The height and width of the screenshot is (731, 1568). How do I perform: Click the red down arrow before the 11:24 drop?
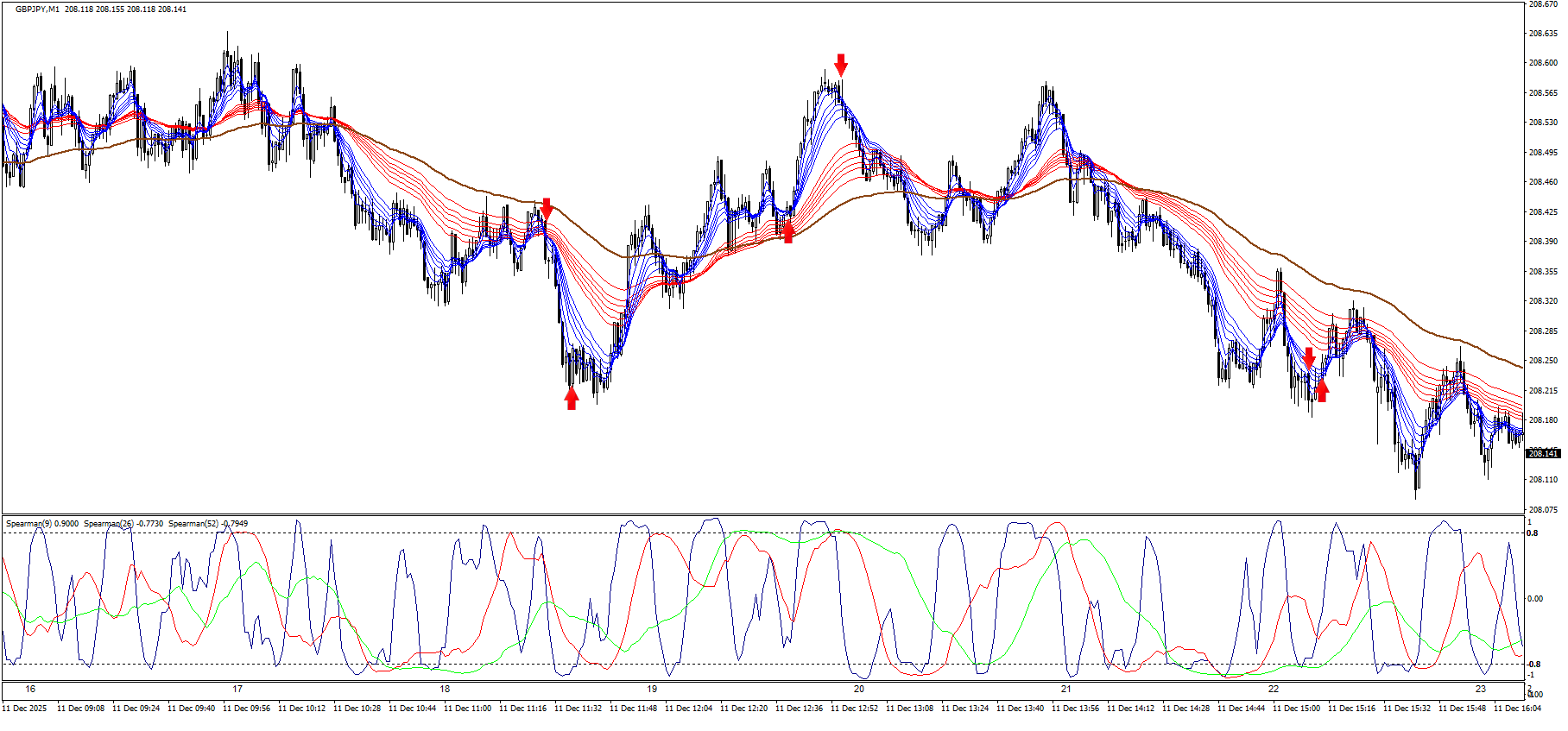[x=546, y=209]
